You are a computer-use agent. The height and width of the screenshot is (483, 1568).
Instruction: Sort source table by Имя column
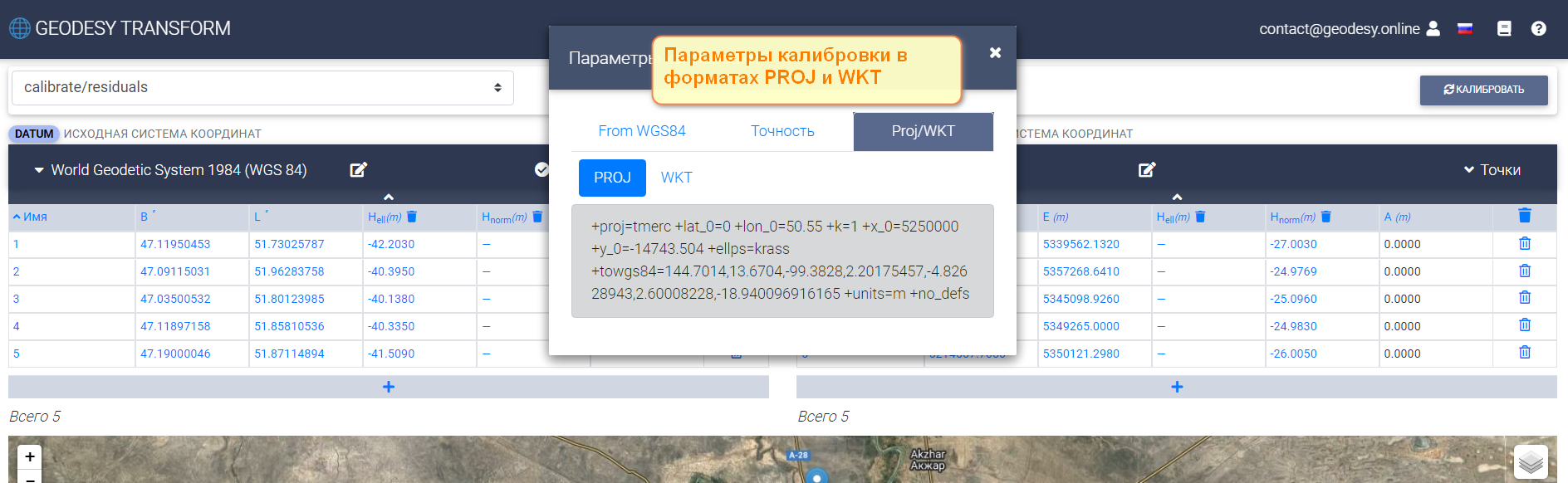30,217
